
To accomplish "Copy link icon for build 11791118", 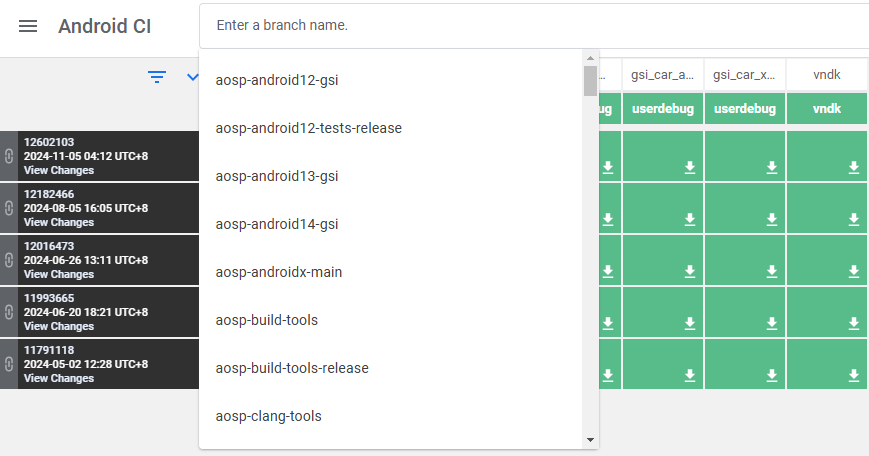I will pyautogui.click(x=8, y=364).
